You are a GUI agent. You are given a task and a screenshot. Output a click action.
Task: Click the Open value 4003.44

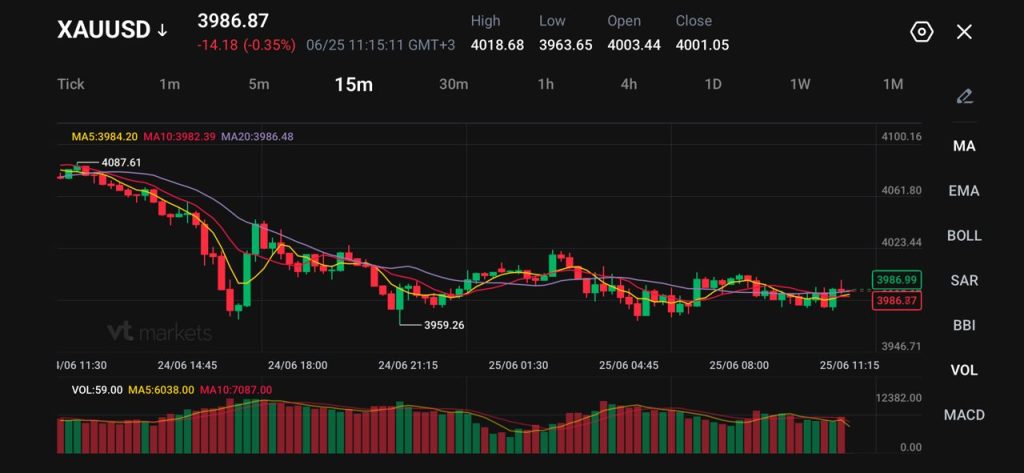pos(633,45)
